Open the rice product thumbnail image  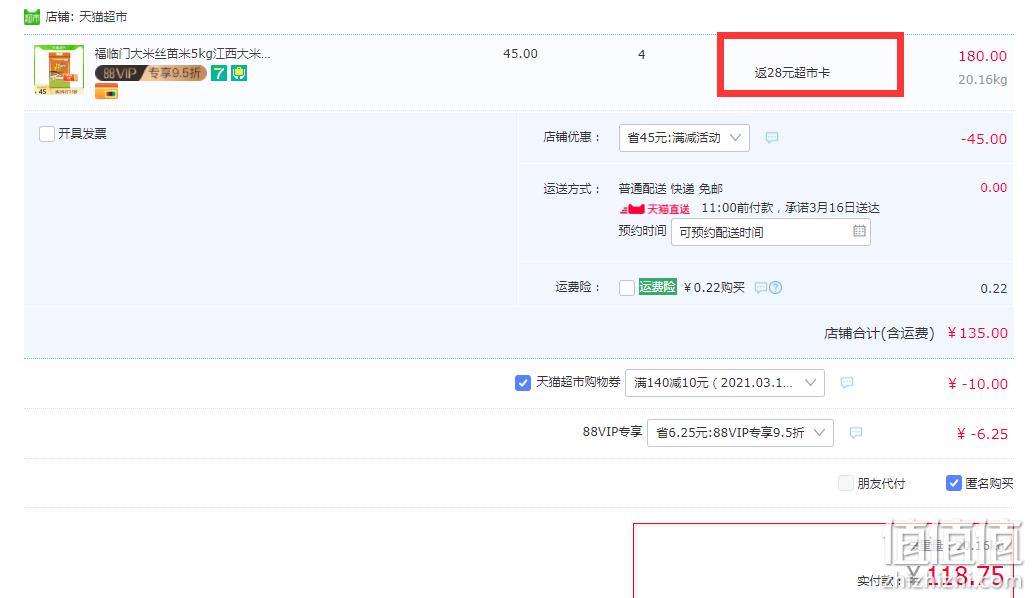pos(59,70)
